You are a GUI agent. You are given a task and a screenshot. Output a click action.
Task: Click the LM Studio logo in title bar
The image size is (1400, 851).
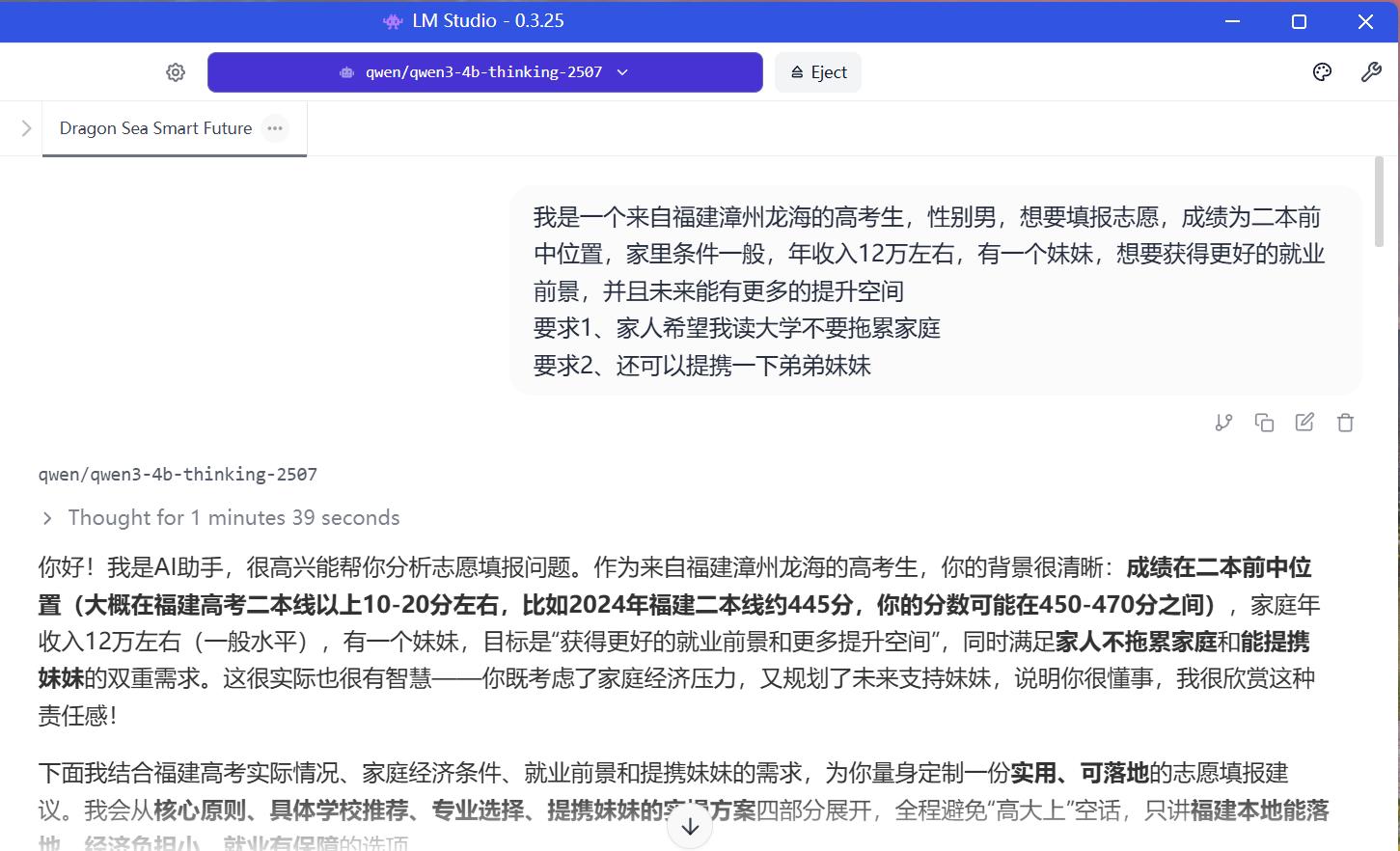[x=393, y=21]
